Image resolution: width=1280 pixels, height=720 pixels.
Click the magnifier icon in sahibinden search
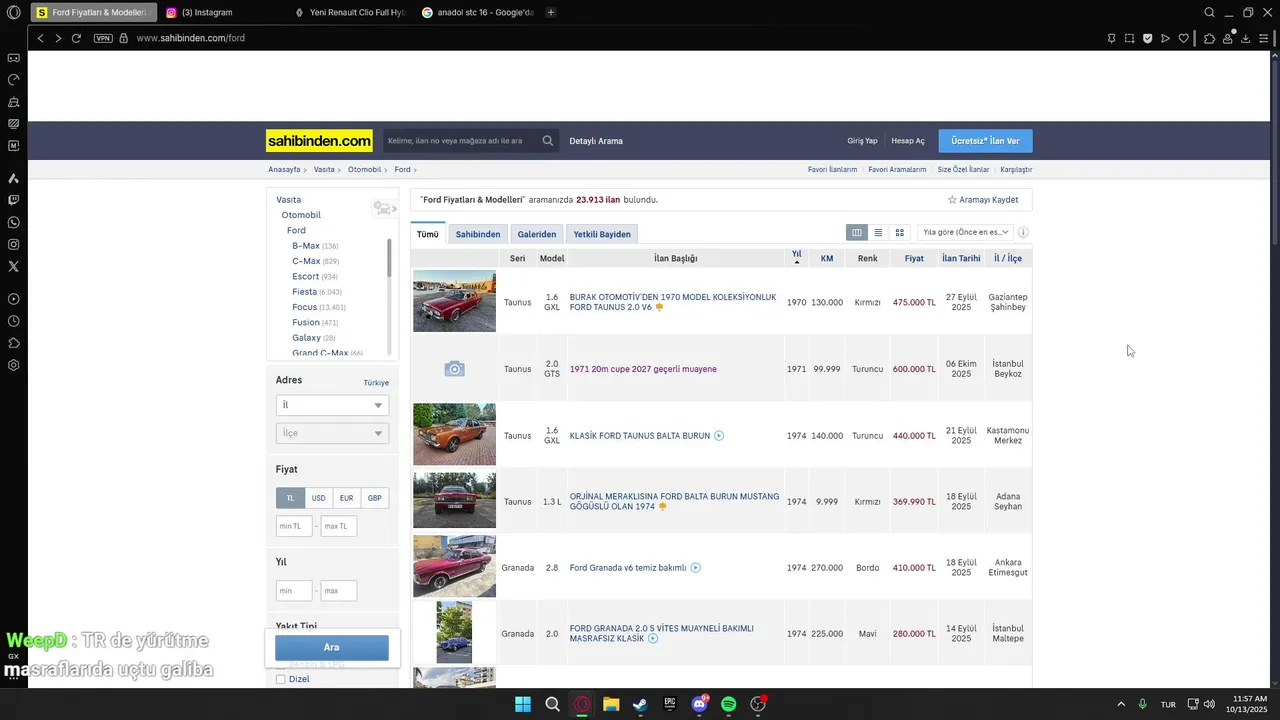[x=548, y=141]
